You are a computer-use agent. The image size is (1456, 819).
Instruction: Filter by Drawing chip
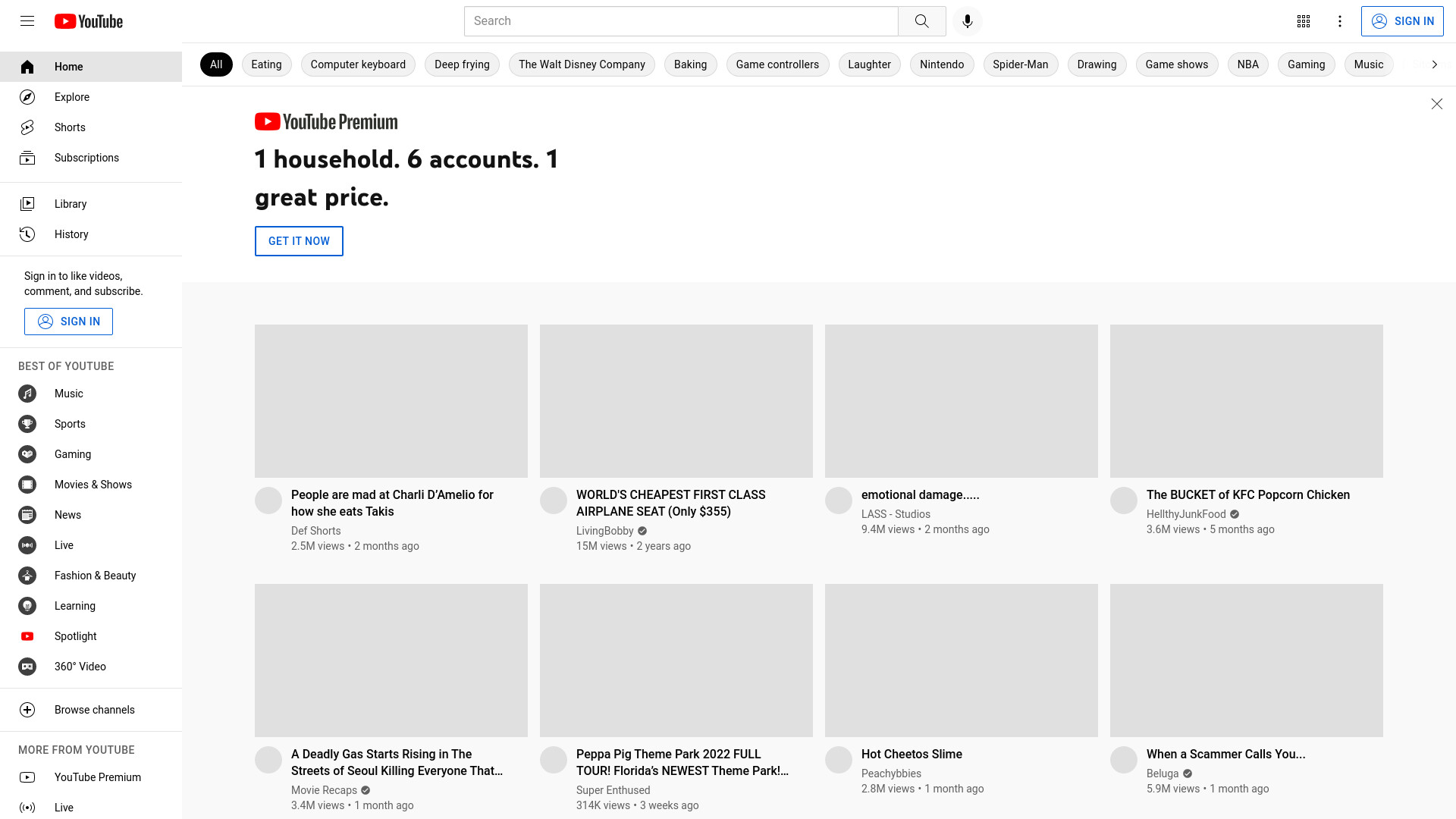click(1097, 64)
